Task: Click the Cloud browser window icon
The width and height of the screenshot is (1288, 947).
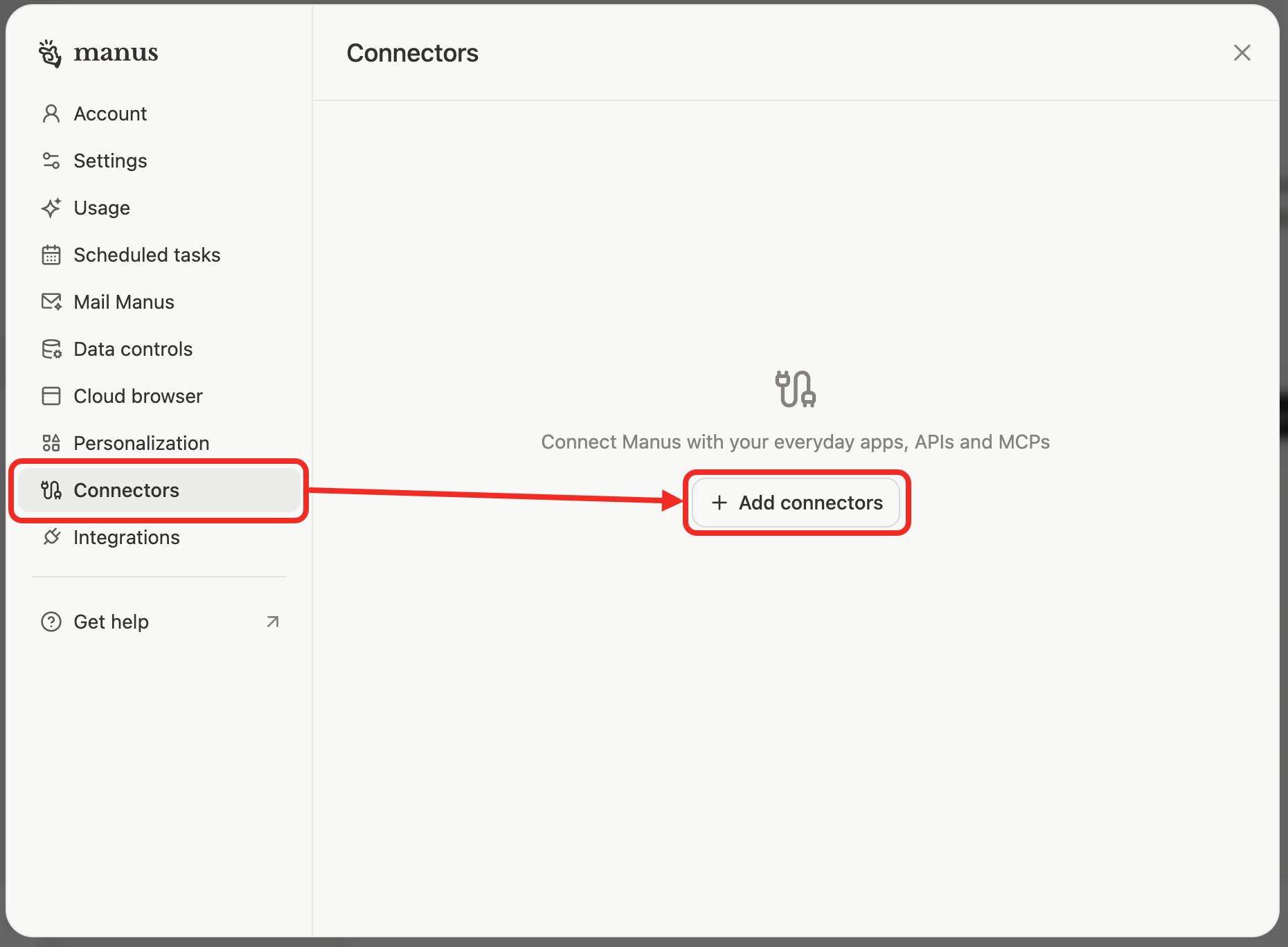Action: click(51, 396)
